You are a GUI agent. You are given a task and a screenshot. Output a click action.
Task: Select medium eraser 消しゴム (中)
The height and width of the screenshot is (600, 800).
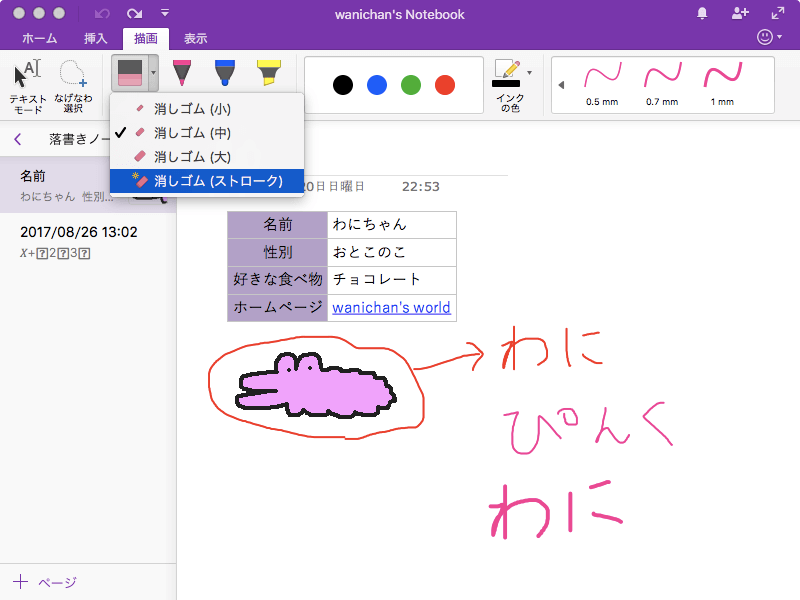pos(207,133)
